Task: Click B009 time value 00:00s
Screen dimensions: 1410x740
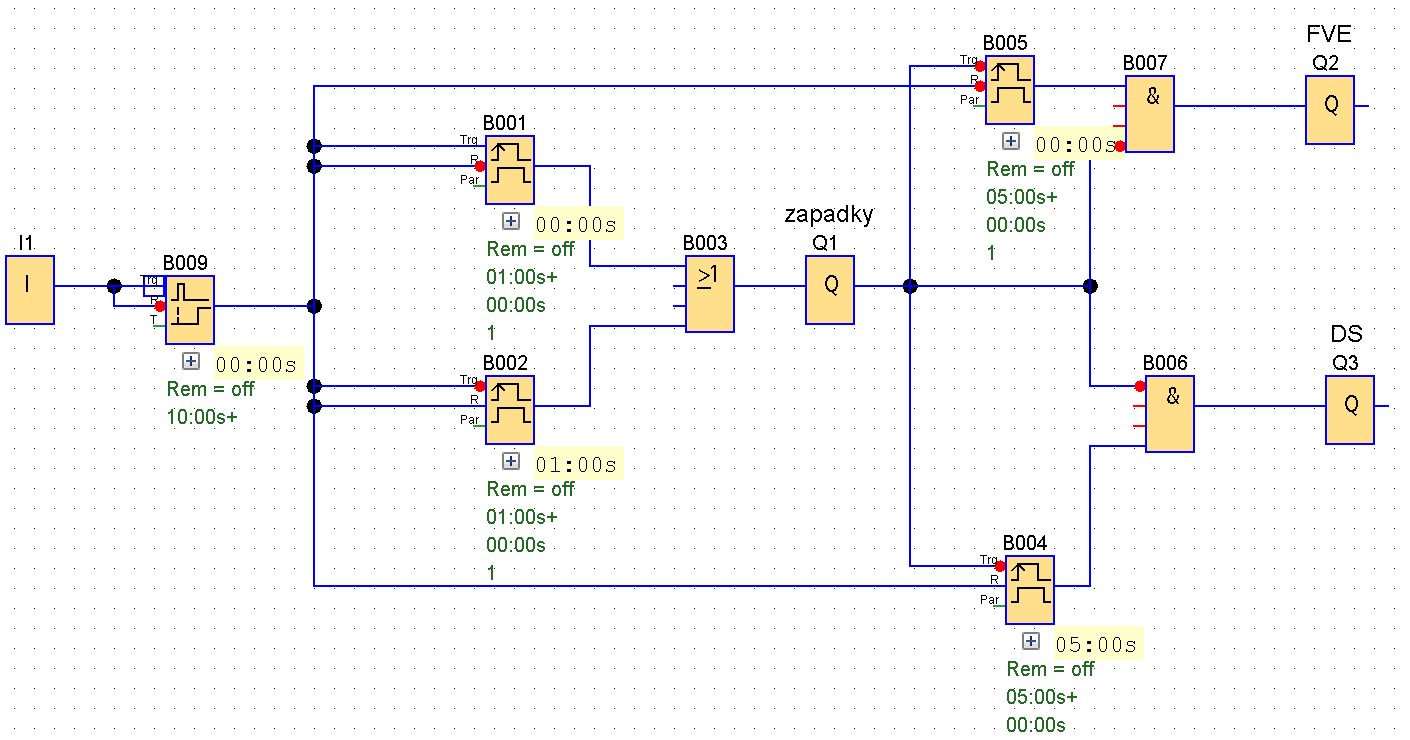Action: click(256, 365)
